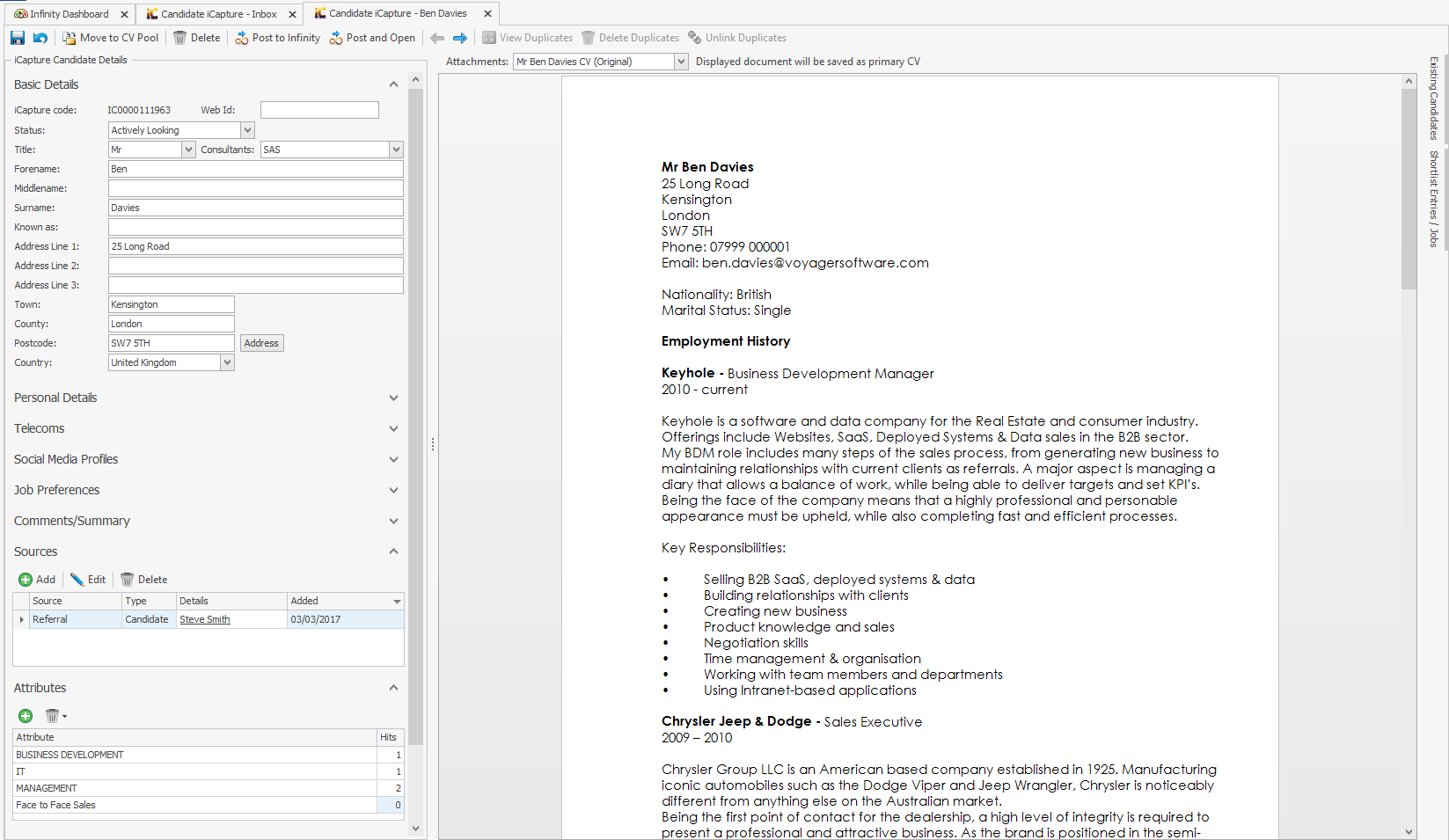The width and height of the screenshot is (1449, 840).
Task: Click Post and Open icon
Action: tap(336, 38)
